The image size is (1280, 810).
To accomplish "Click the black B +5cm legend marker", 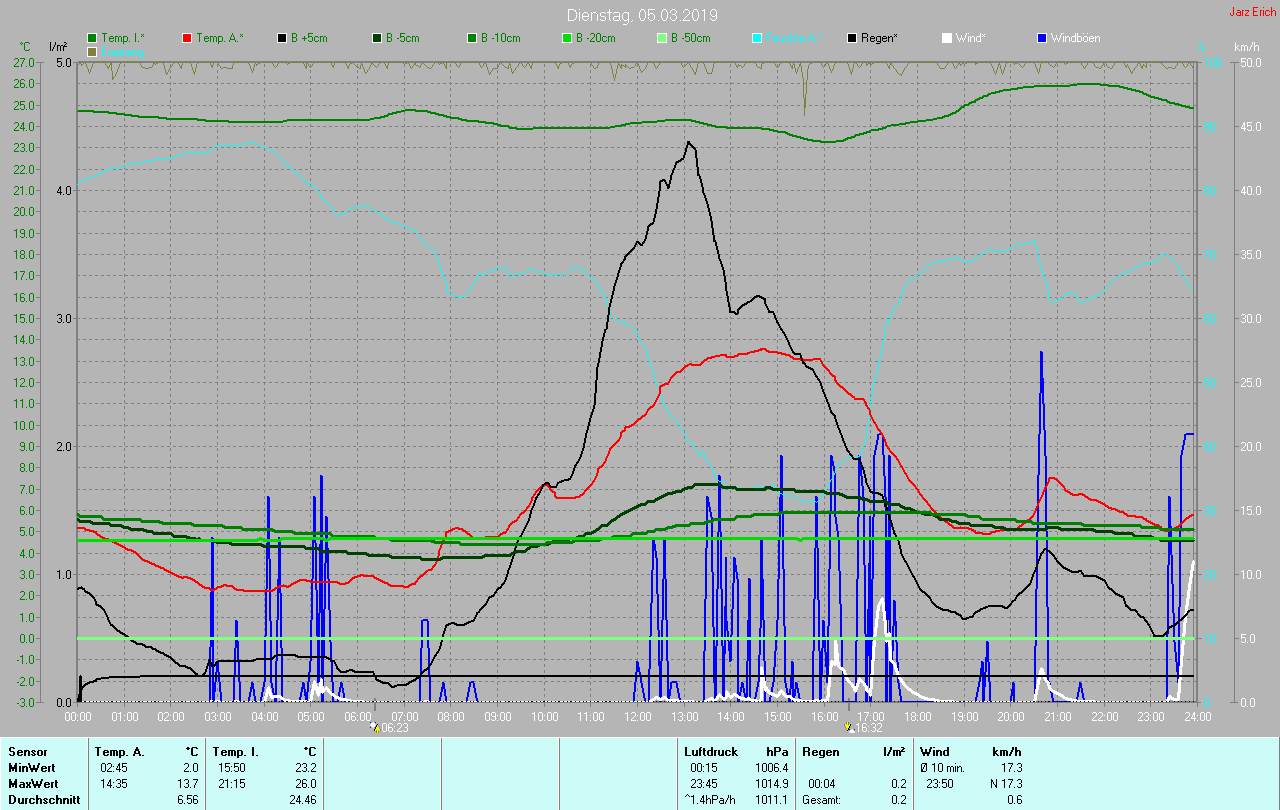I will pyautogui.click(x=282, y=38).
